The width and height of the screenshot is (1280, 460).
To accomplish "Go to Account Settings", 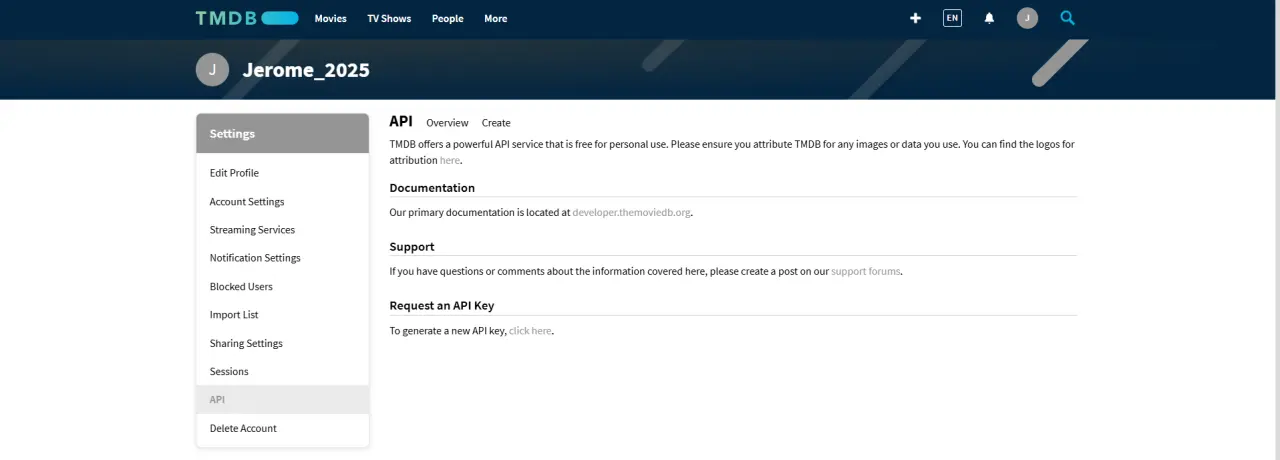I will pos(283,201).
